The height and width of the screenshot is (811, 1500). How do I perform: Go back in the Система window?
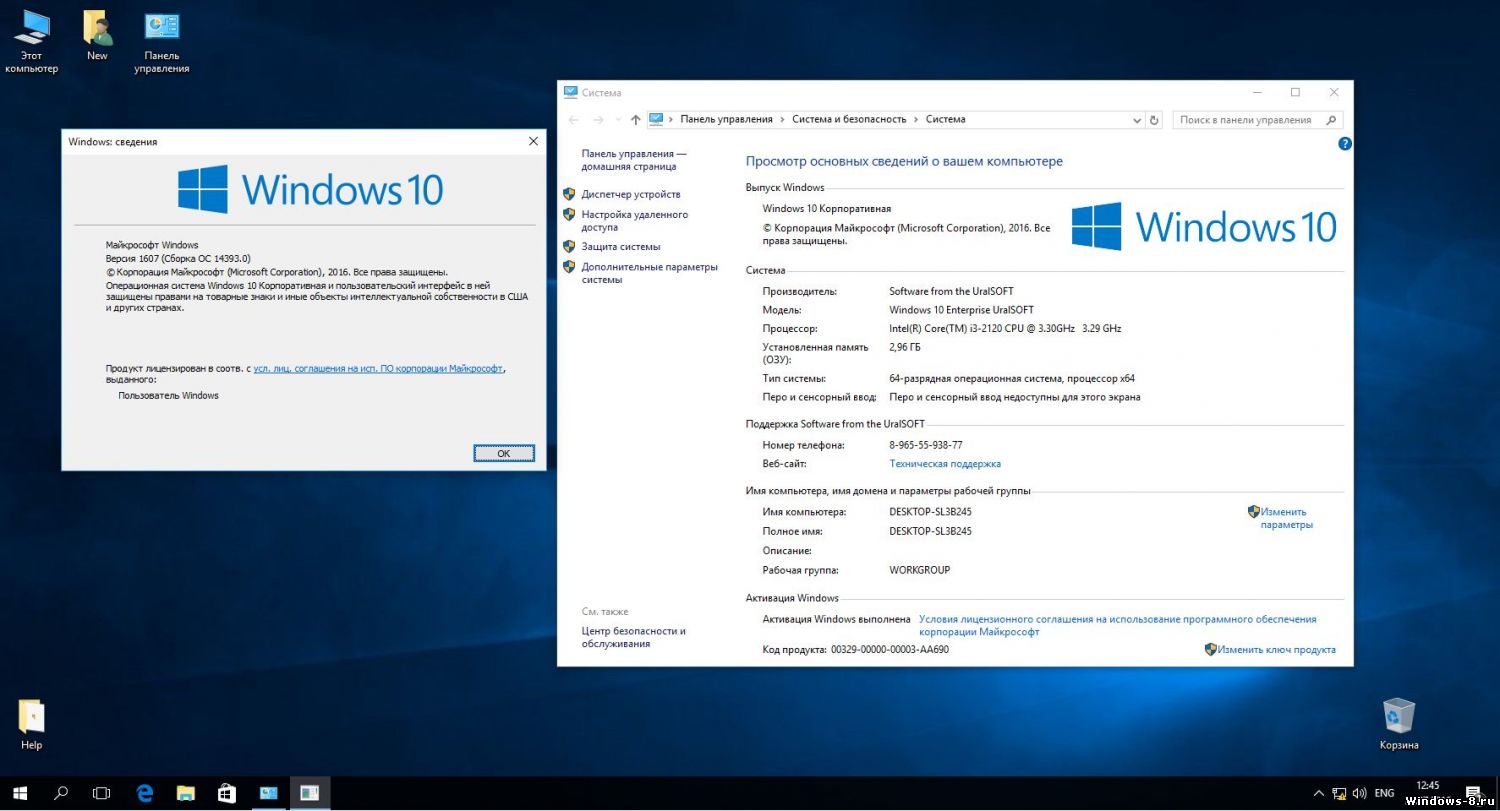tap(573, 120)
